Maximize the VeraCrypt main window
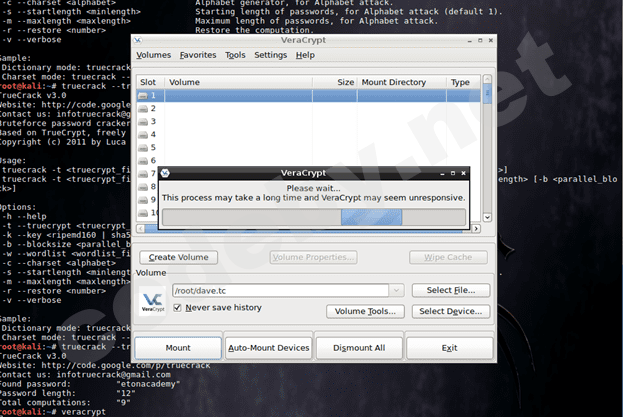 pos(480,40)
